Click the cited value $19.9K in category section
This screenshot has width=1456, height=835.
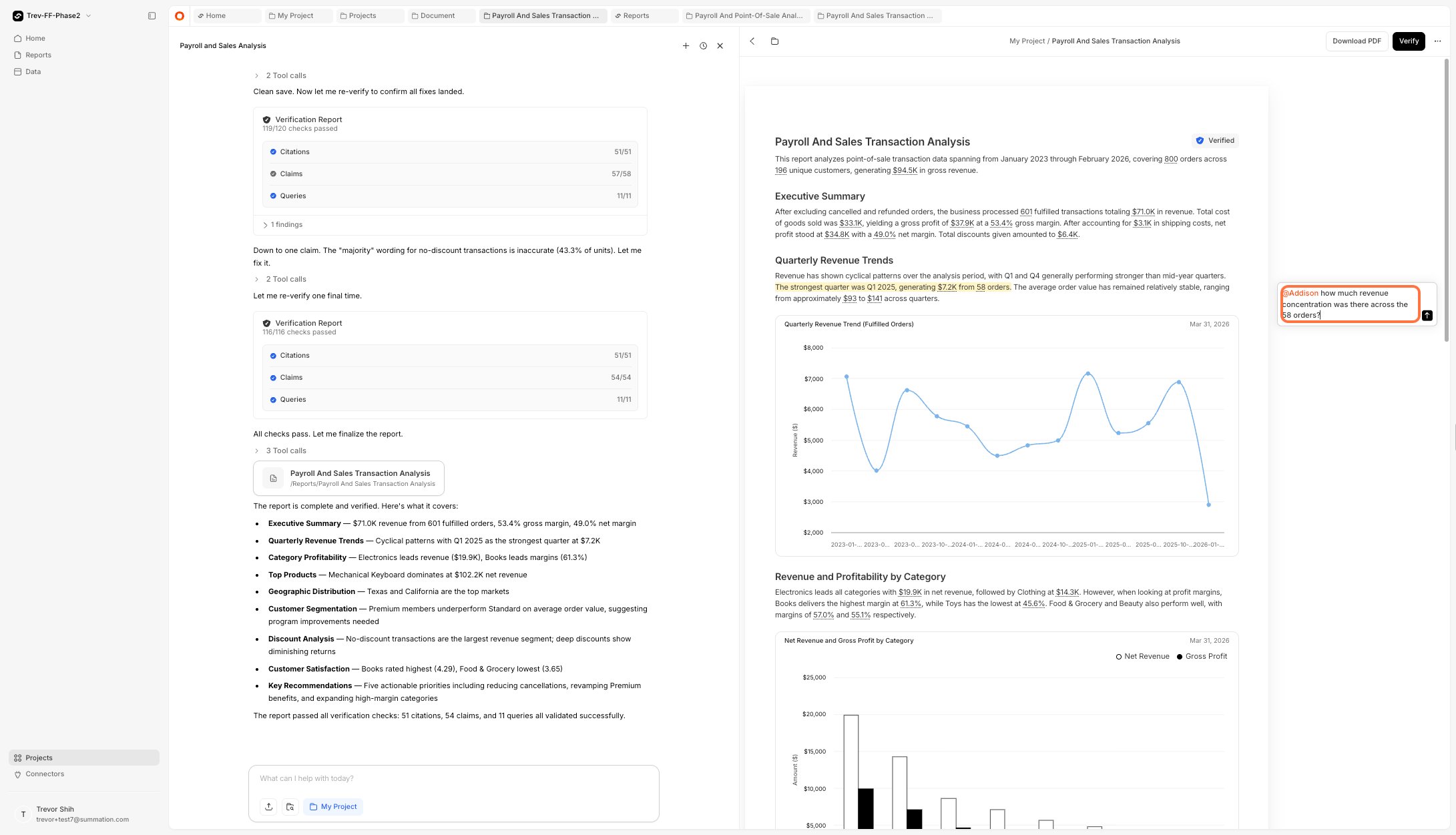tap(910, 592)
